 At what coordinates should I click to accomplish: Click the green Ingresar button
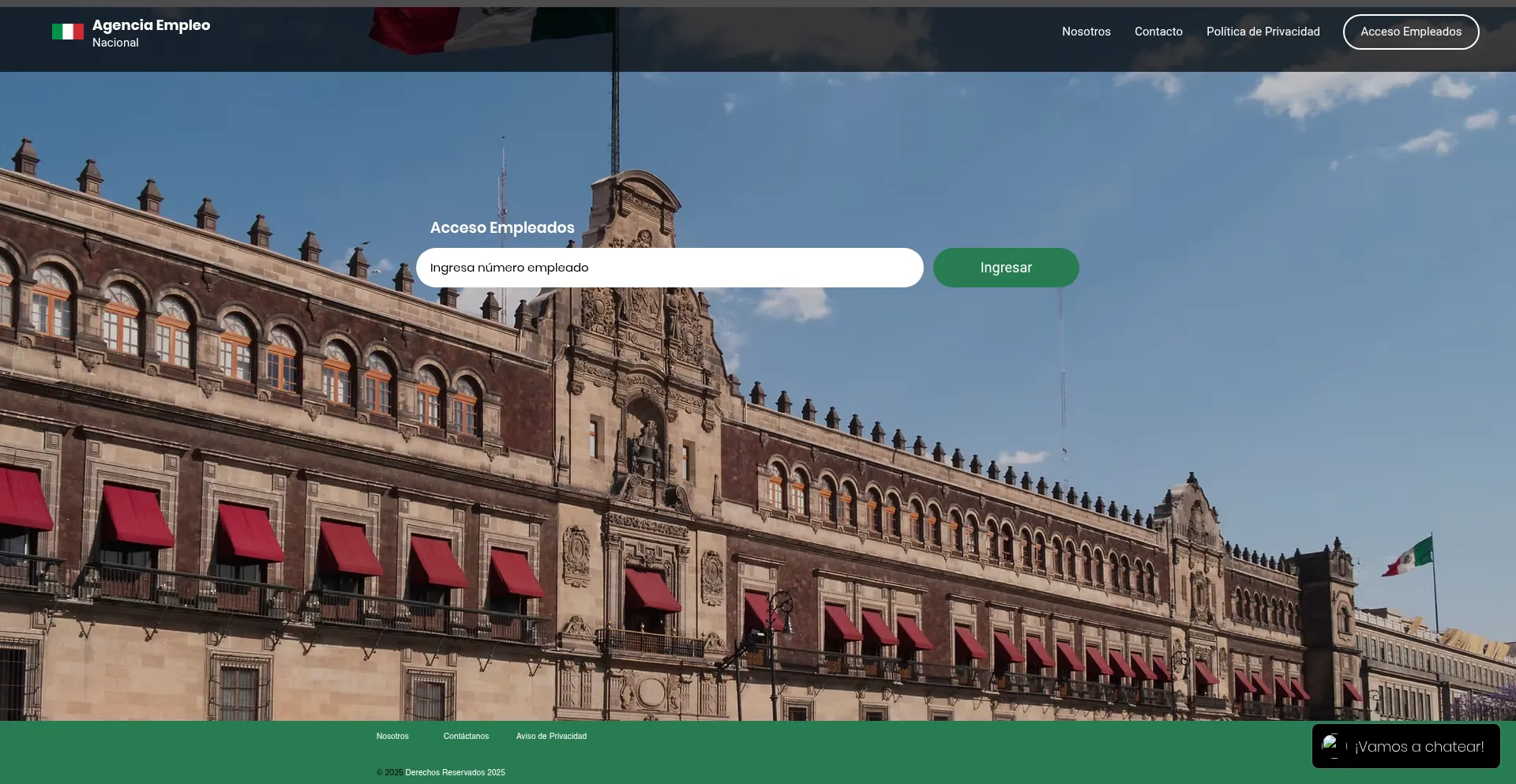click(1006, 268)
